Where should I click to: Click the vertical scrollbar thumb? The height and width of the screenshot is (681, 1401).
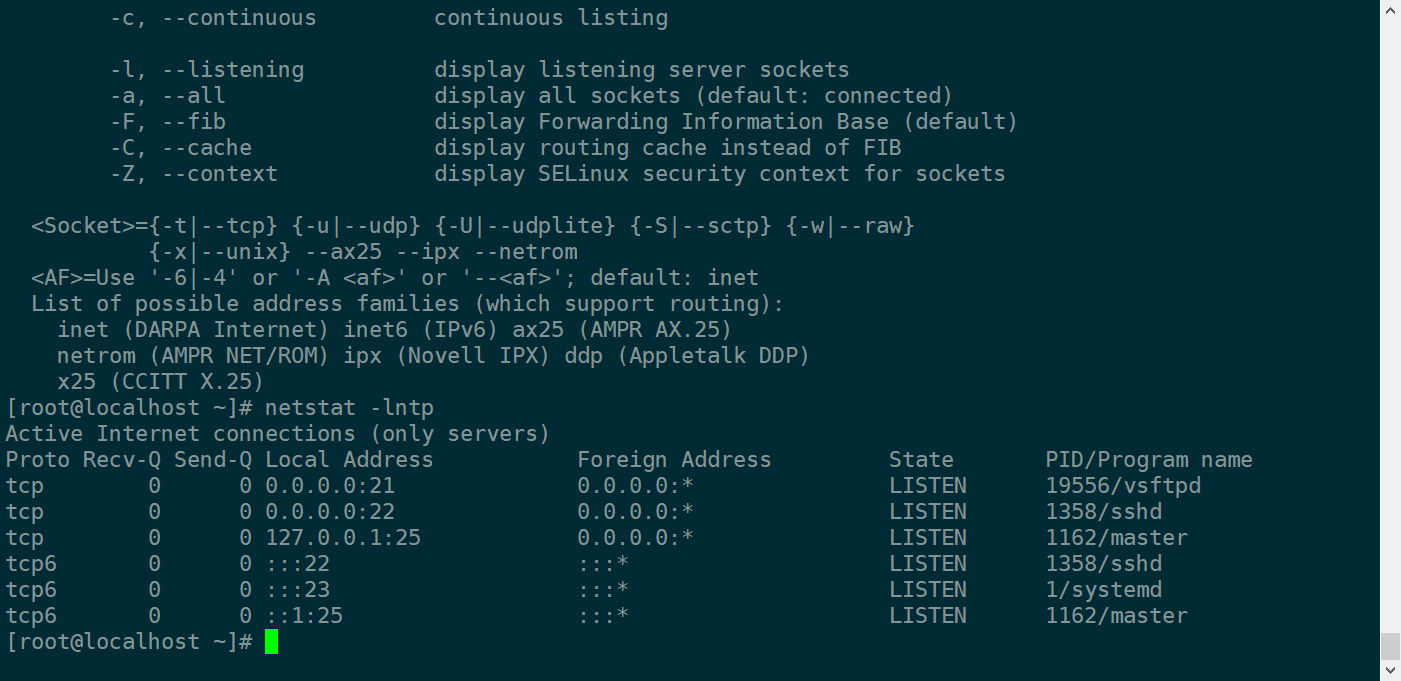(1390, 645)
